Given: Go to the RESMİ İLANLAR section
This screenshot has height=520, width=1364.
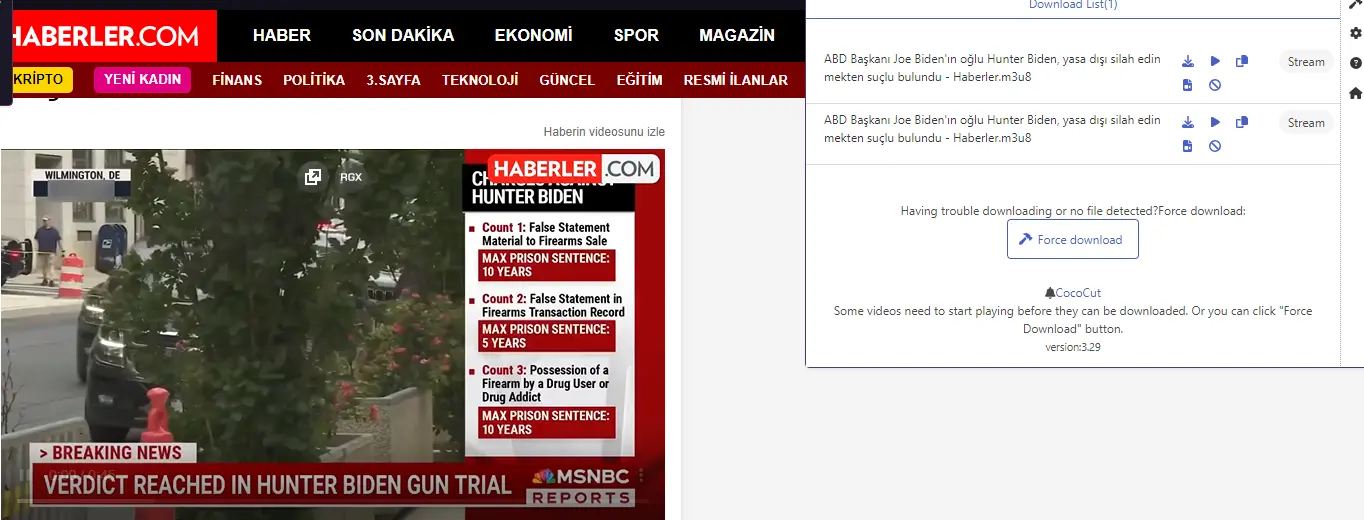Looking at the screenshot, I should click(736, 80).
